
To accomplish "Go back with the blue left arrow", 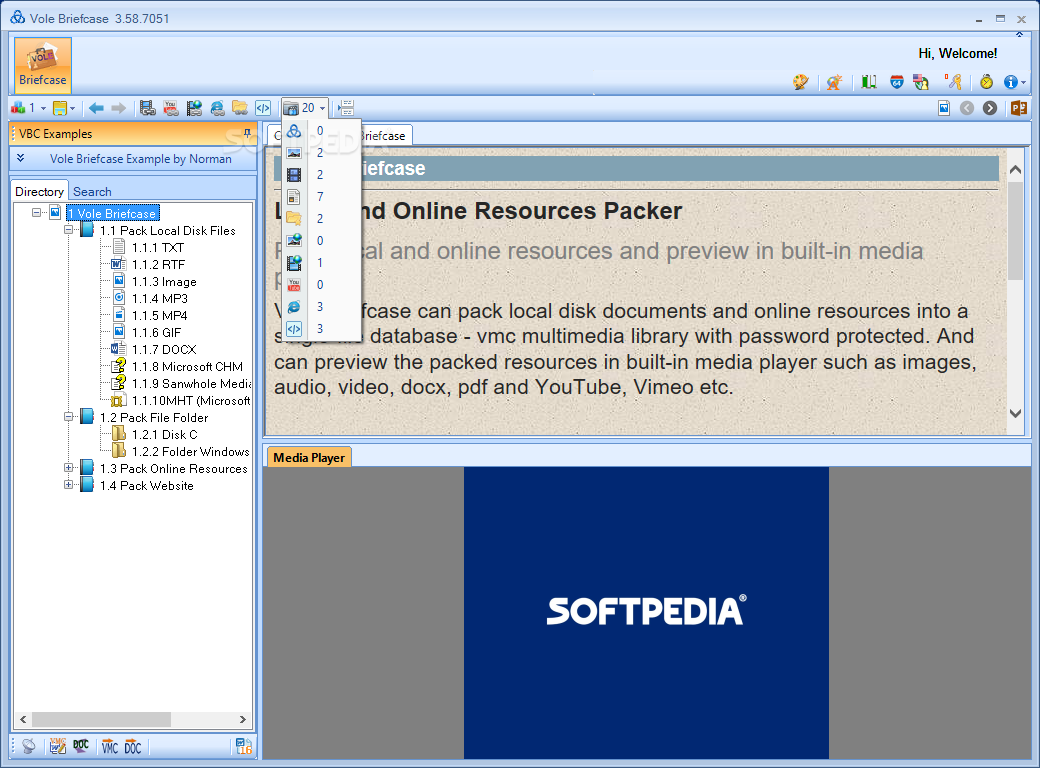I will click(96, 108).
